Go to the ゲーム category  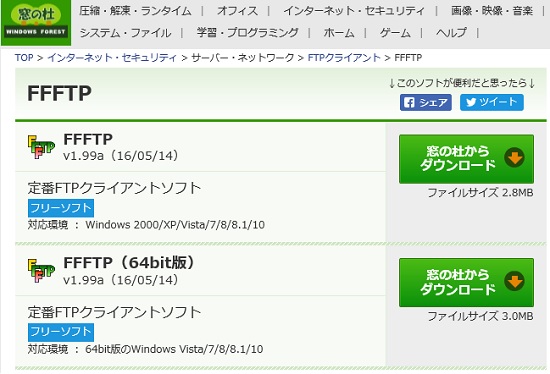tap(395, 33)
